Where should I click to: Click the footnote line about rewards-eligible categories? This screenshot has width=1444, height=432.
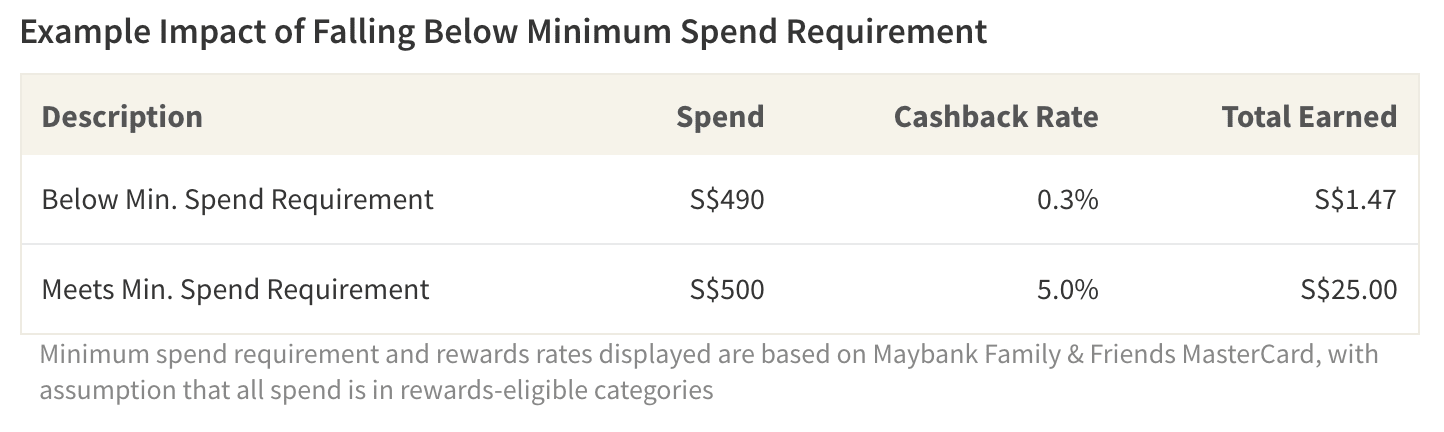(x=376, y=389)
